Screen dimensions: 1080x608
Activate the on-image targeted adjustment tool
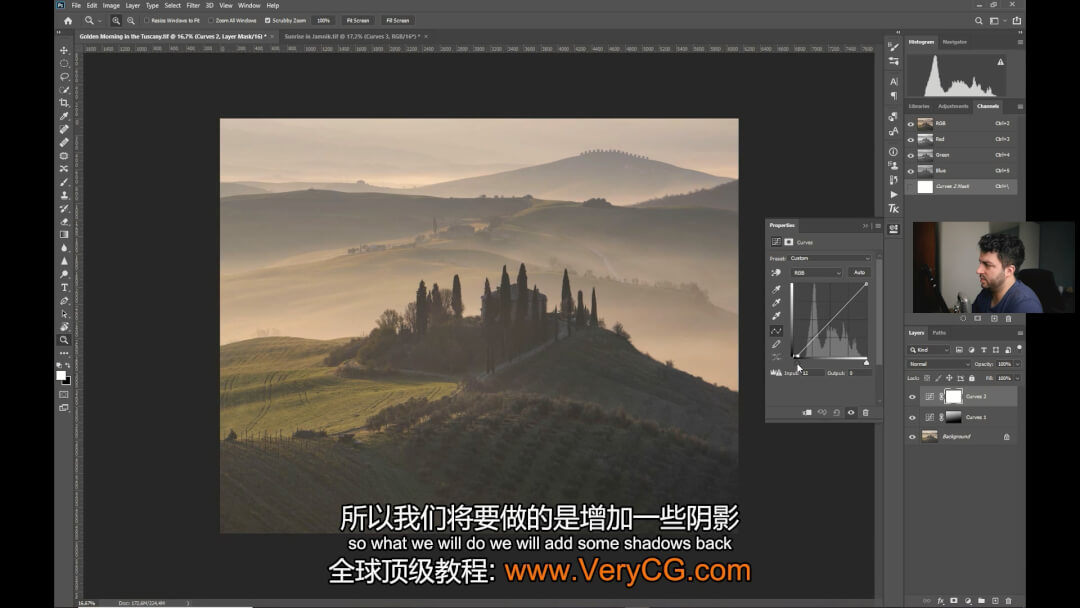[x=776, y=273]
